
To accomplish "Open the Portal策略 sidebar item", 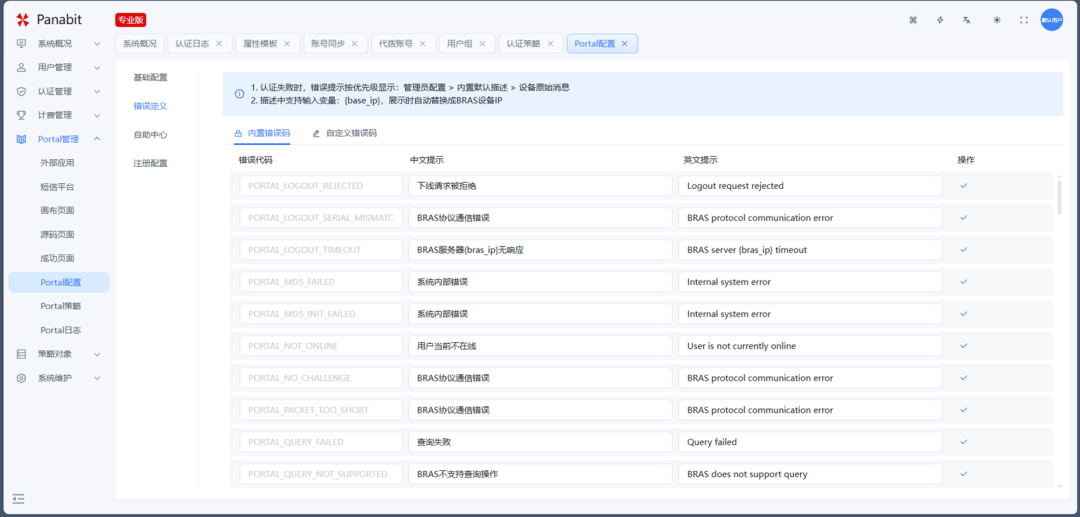I will [x=59, y=306].
